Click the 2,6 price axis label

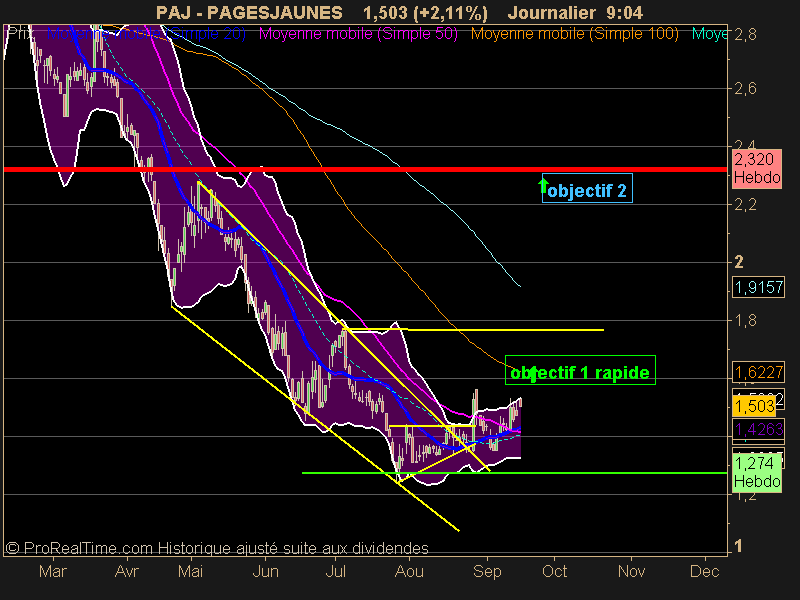point(745,89)
